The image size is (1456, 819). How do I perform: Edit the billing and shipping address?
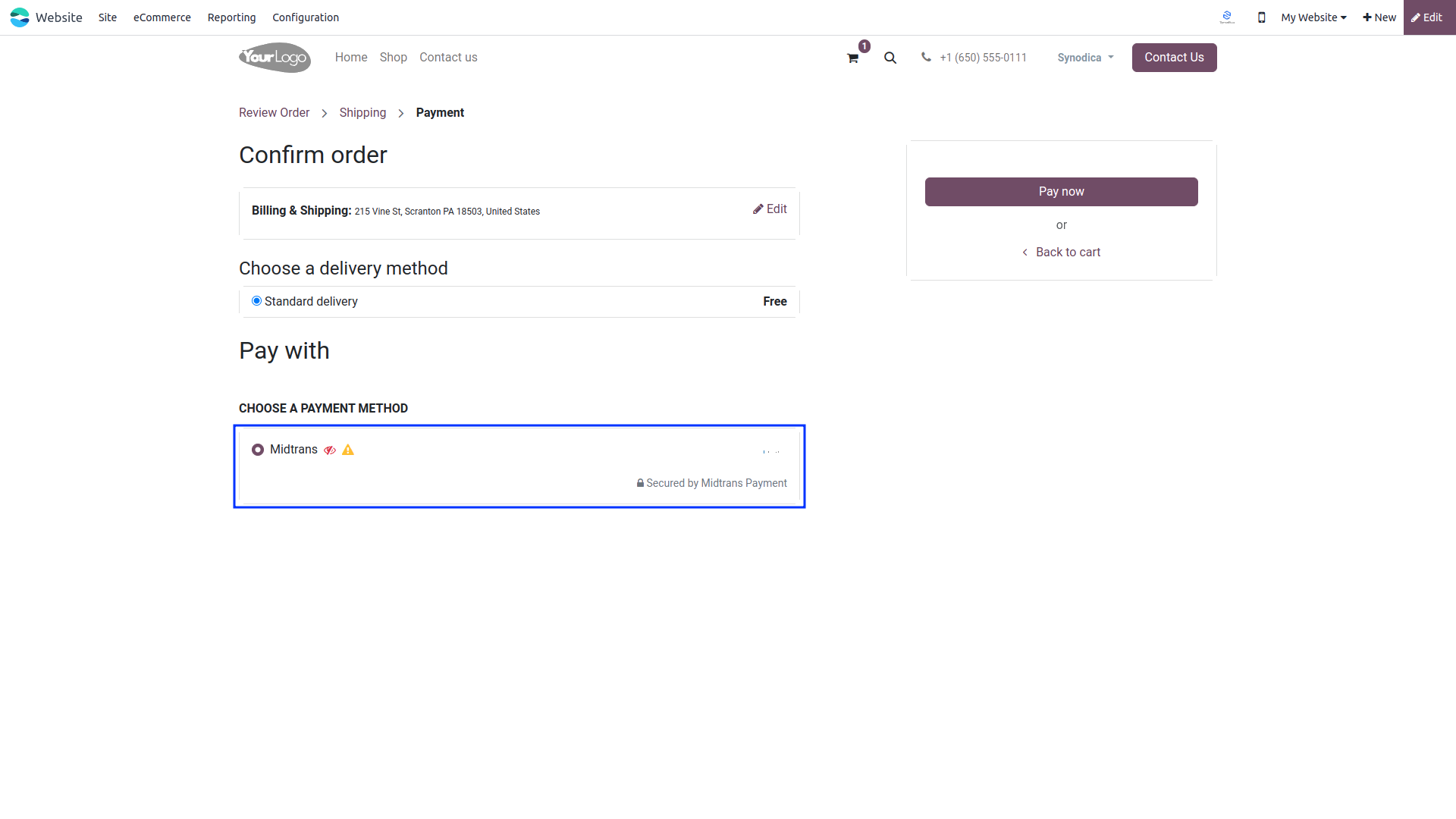click(770, 209)
